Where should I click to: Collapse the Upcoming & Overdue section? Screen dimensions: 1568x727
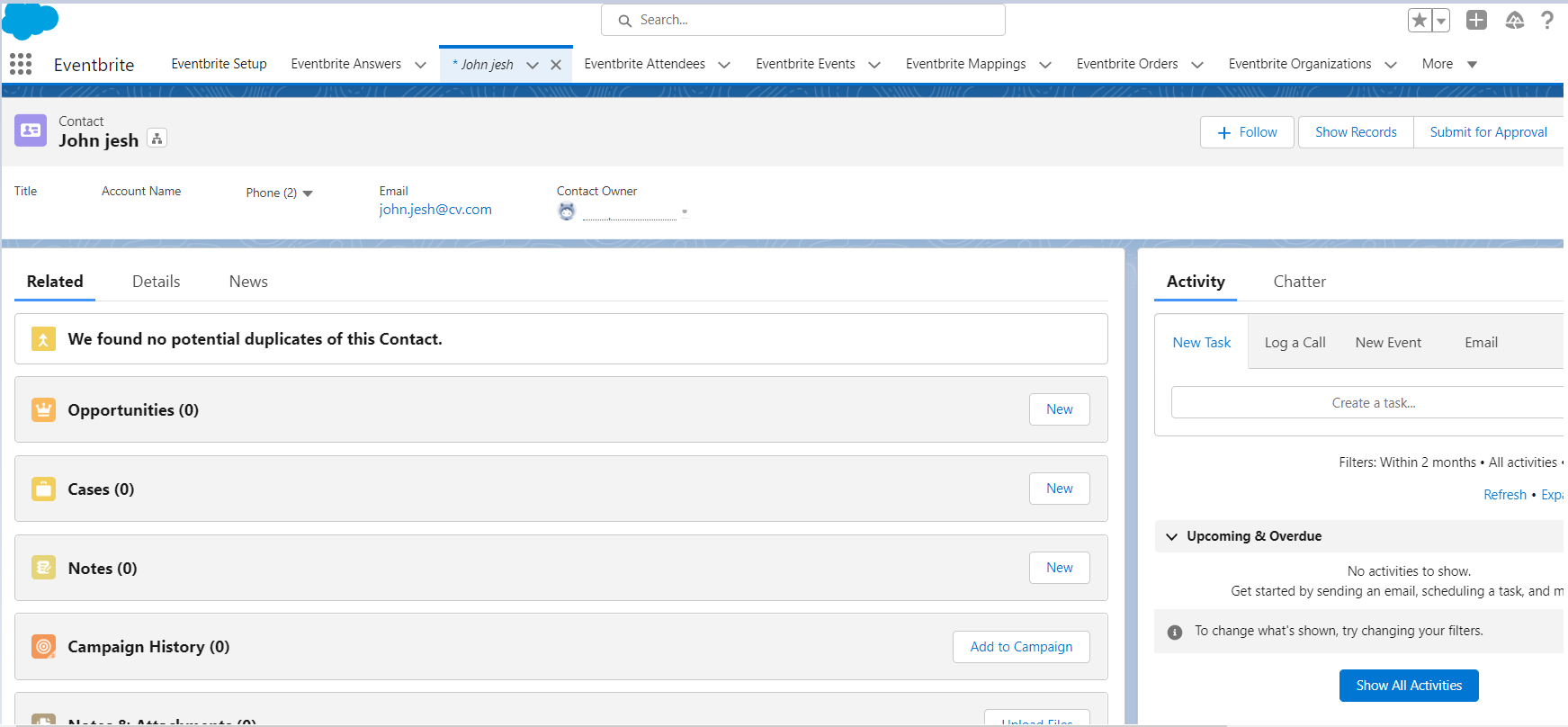[1171, 536]
